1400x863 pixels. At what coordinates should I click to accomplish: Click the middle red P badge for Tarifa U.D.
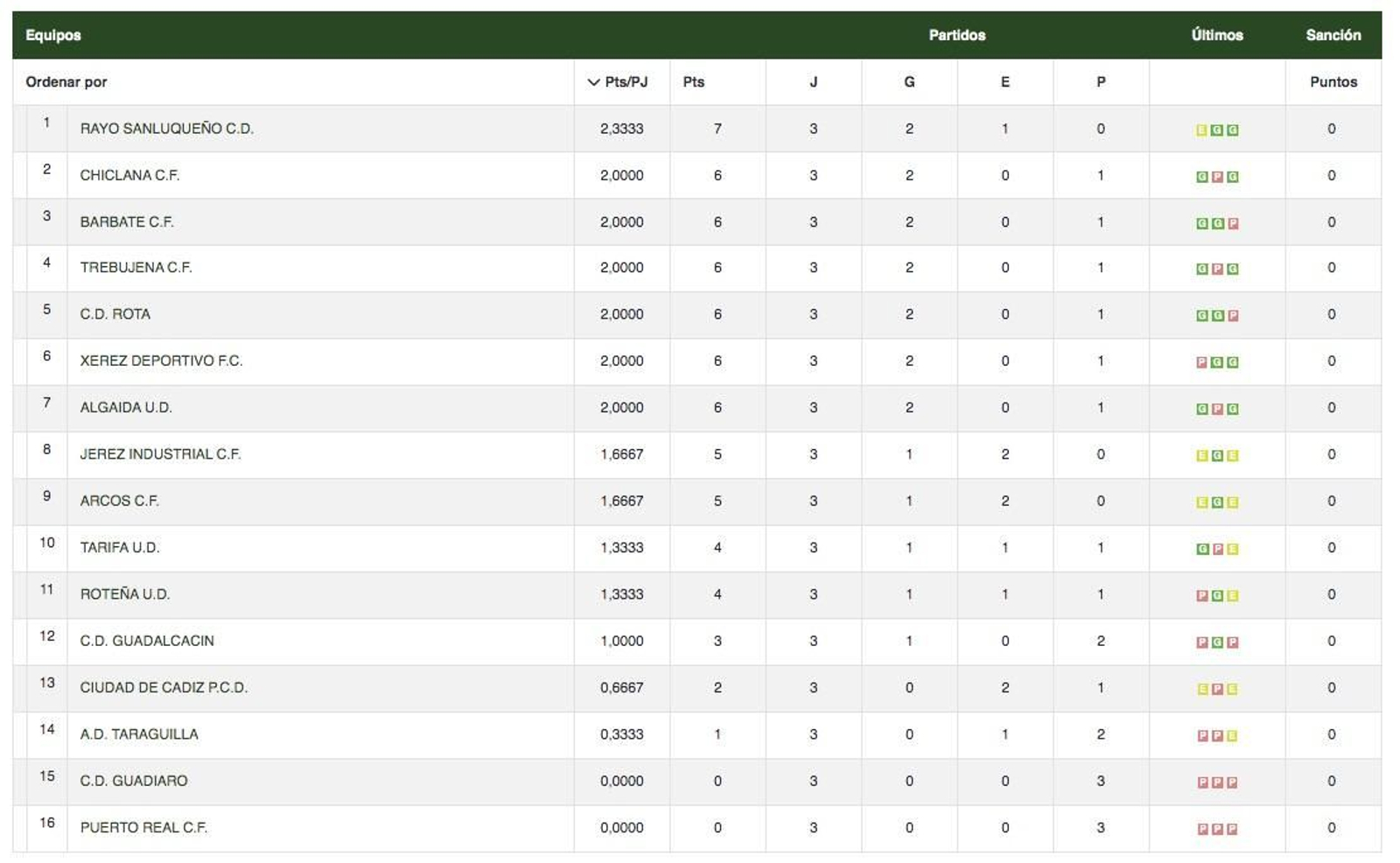point(1215,548)
